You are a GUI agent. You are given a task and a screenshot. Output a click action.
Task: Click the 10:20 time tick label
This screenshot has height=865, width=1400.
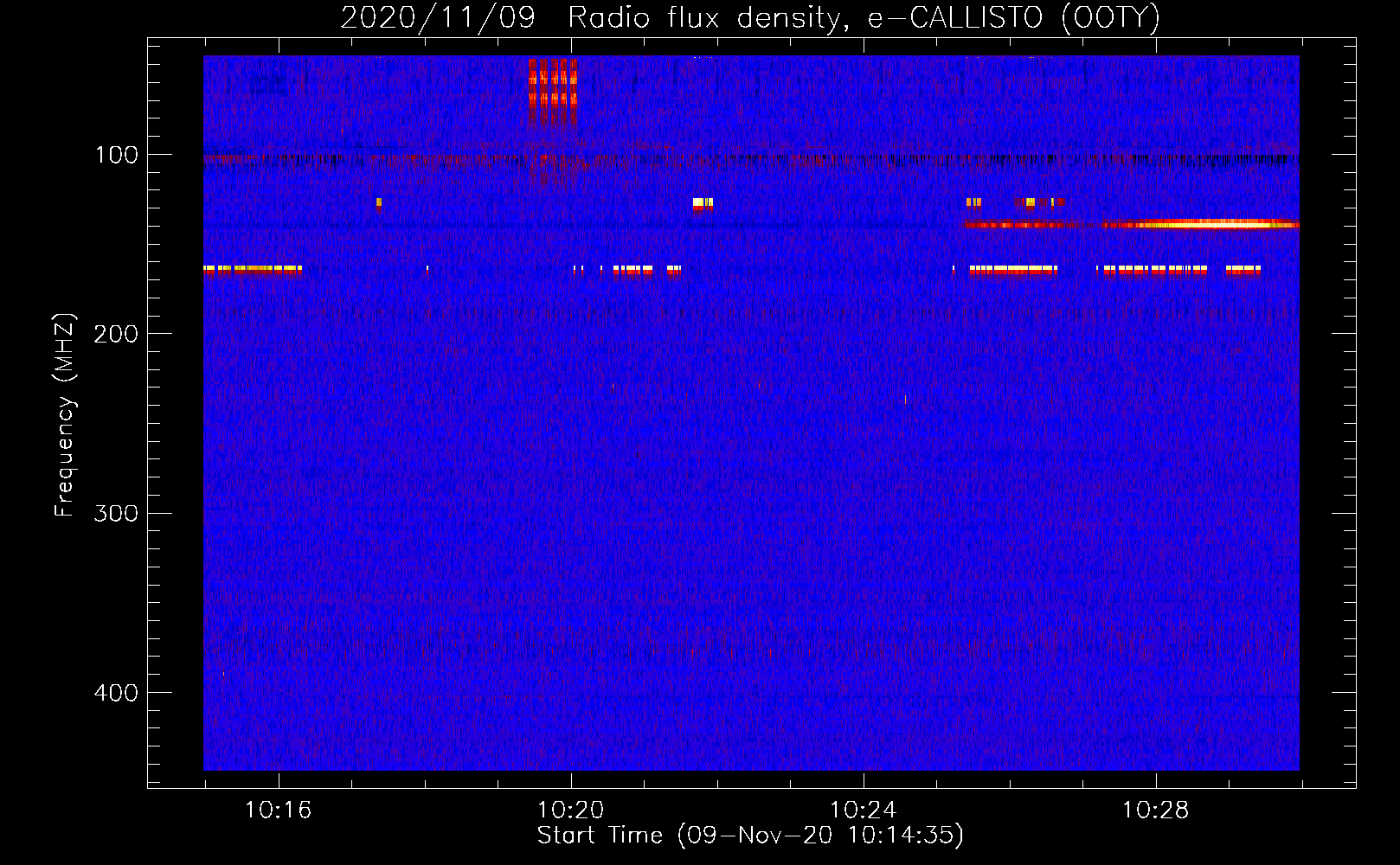click(x=571, y=811)
